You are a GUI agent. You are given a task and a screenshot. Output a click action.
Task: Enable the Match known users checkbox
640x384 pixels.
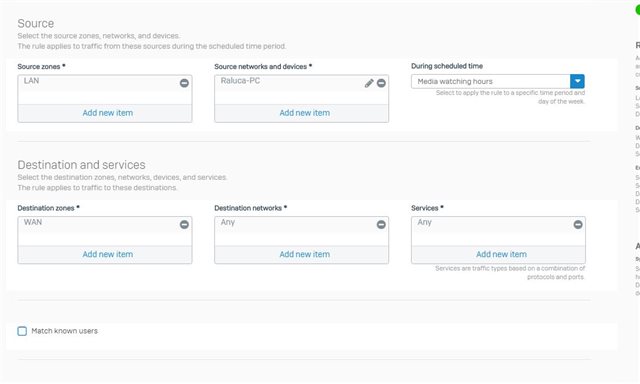point(22,331)
